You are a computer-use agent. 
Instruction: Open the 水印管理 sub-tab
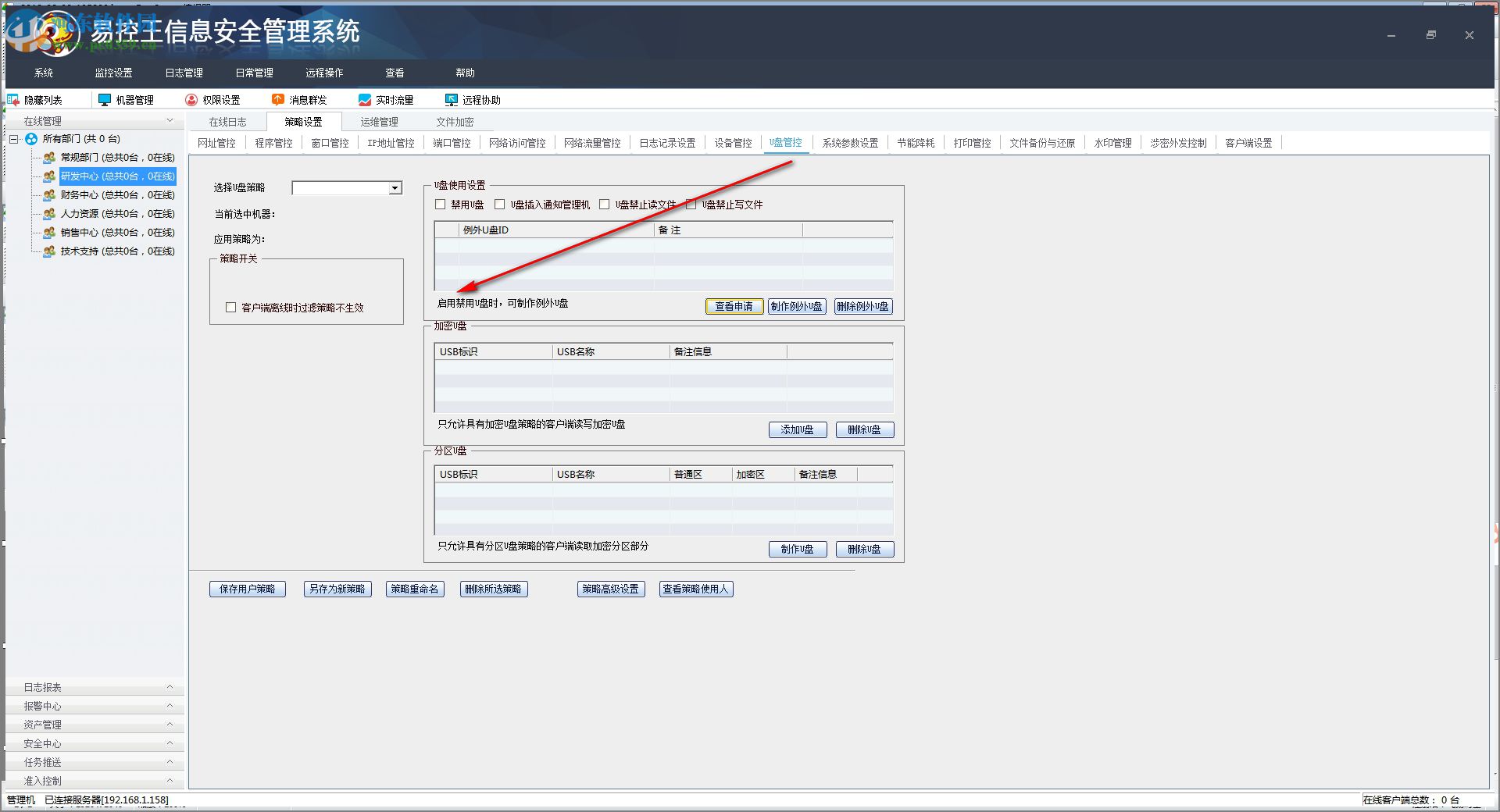(1112, 143)
